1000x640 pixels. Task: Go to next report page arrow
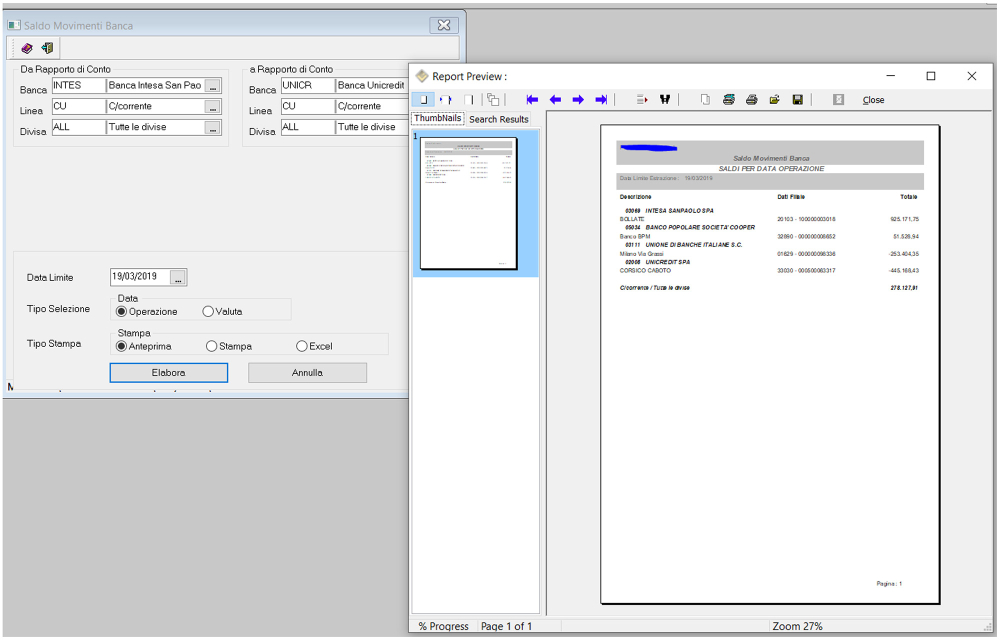click(x=578, y=100)
